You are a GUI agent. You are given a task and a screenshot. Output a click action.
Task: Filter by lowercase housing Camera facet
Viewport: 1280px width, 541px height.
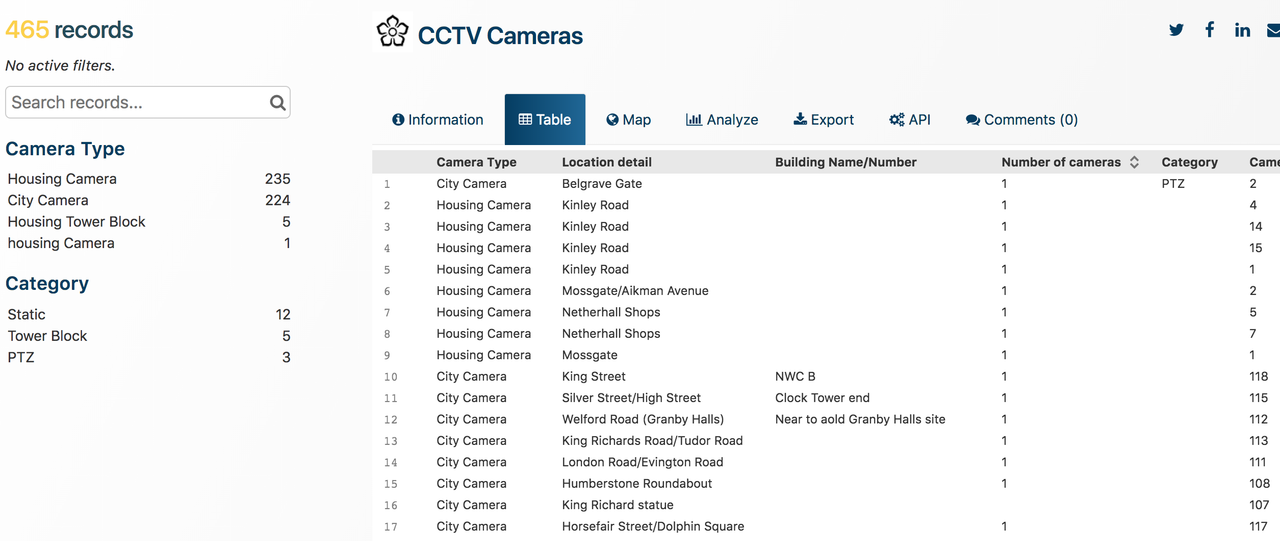pyautogui.click(x=148, y=243)
